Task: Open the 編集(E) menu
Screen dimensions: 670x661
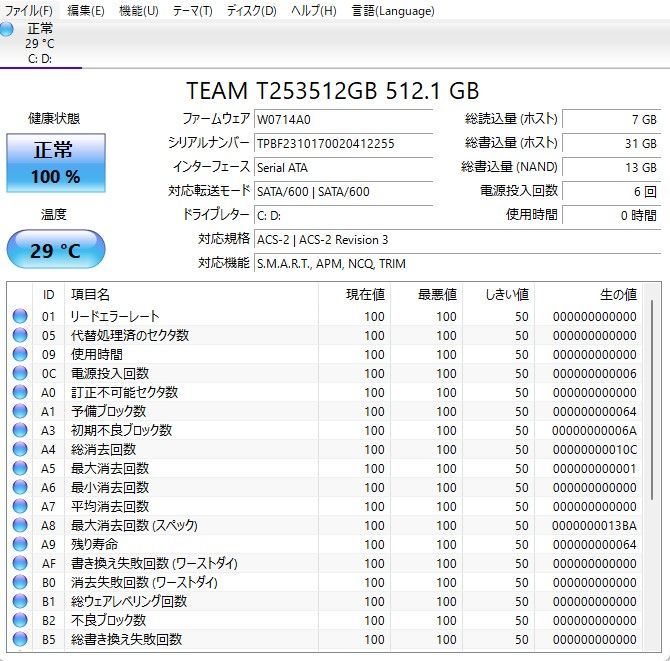Action: coord(85,10)
